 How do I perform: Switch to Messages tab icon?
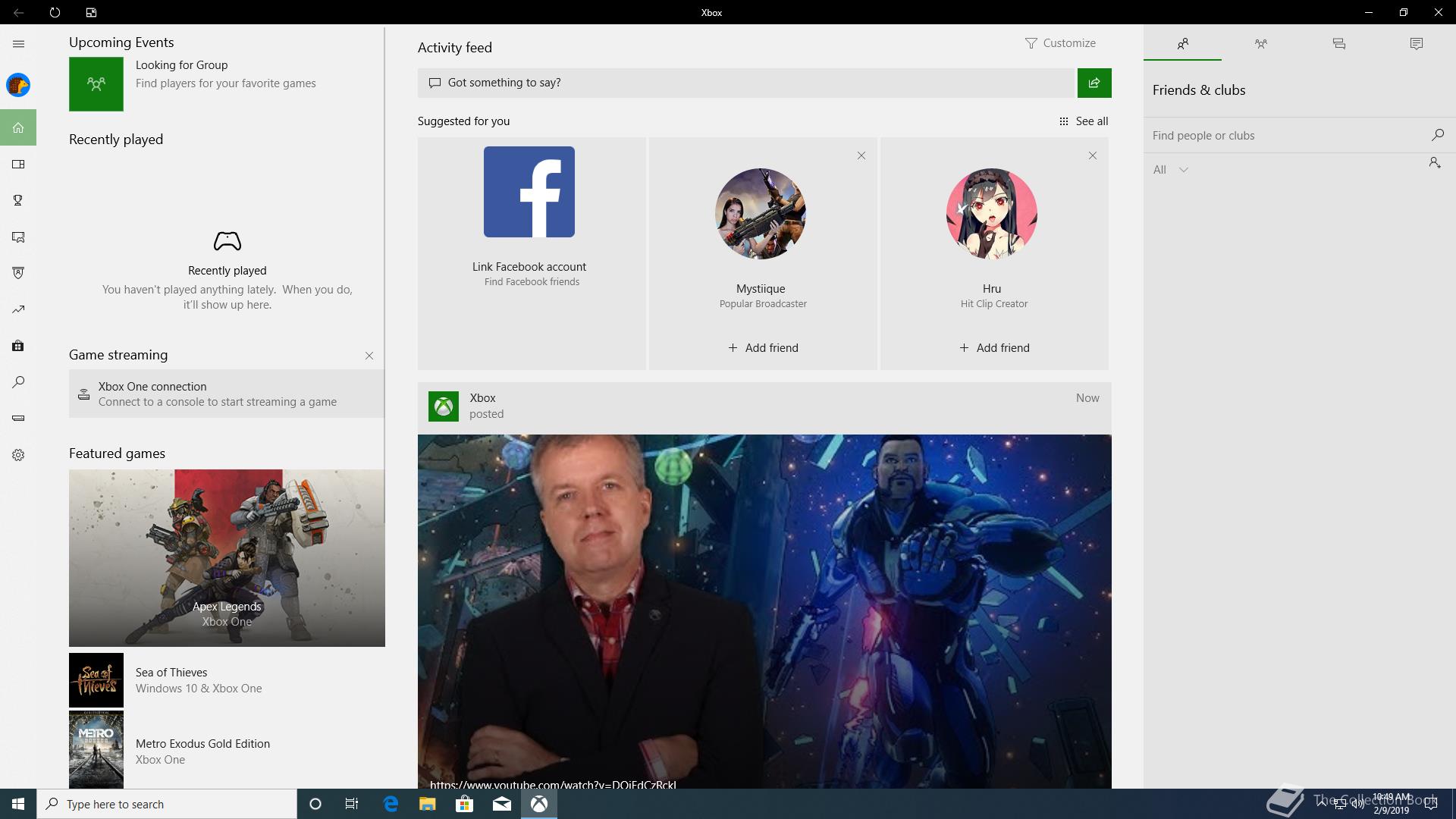[1338, 44]
